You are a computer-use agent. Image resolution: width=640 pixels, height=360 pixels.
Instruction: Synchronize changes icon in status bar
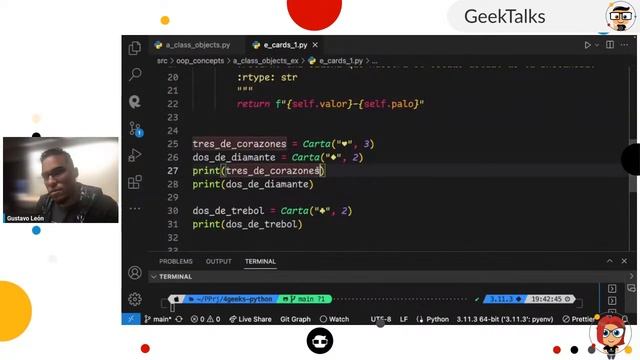point(179,319)
